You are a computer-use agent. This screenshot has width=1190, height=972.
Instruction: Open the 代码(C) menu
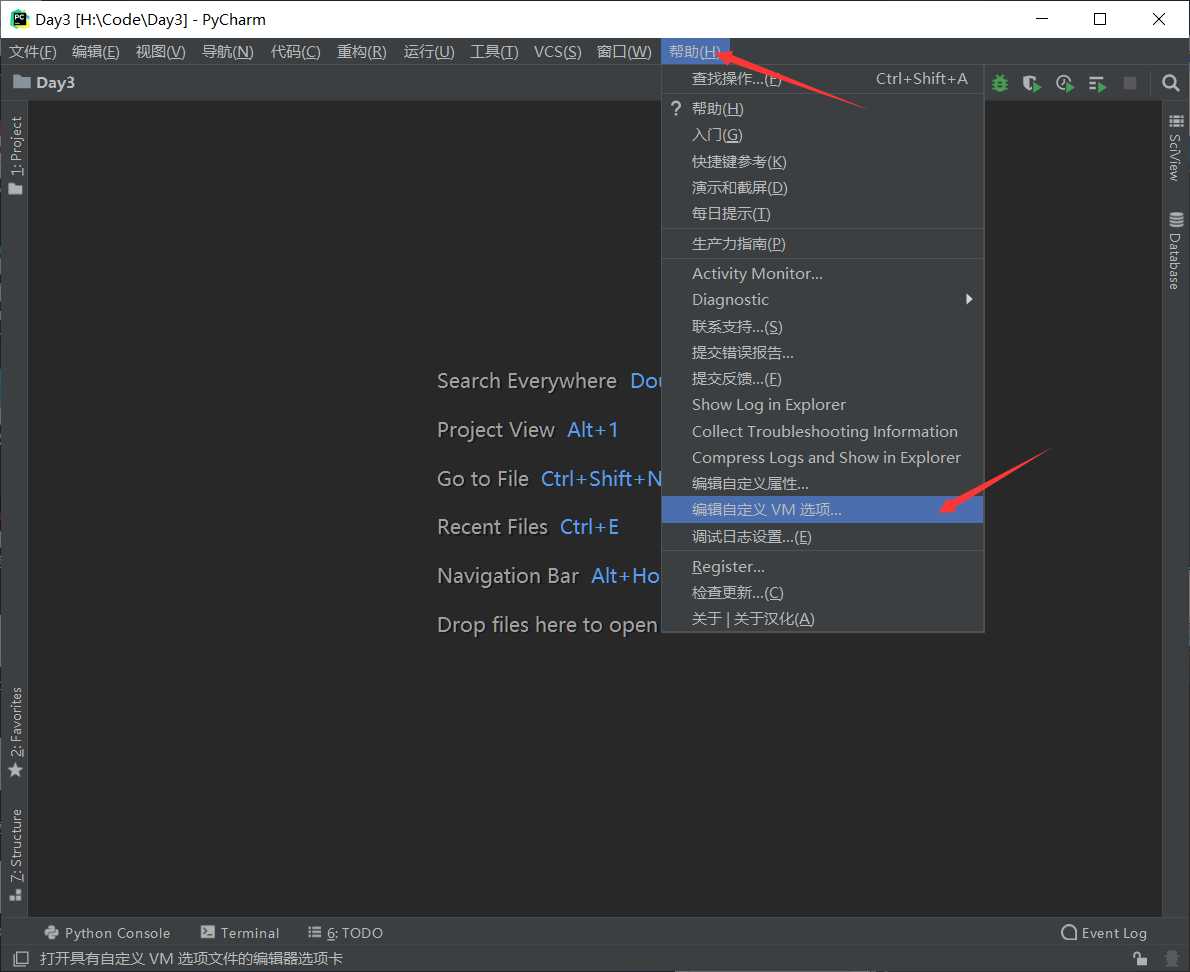click(295, 52)
